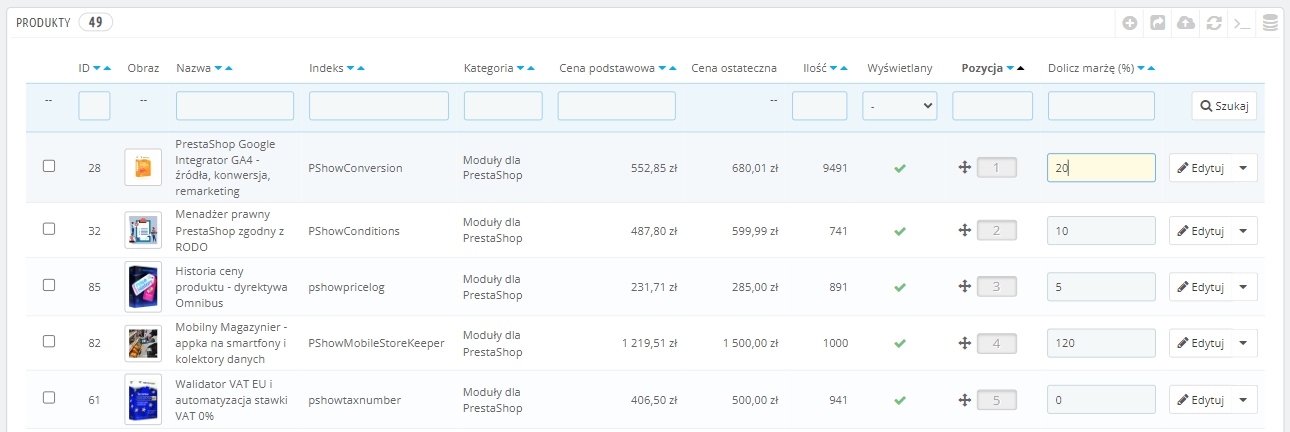Toggle displayed status of pshowpricelog
The width and height of the screenshot is (1290, 432).
pos(900,287)
